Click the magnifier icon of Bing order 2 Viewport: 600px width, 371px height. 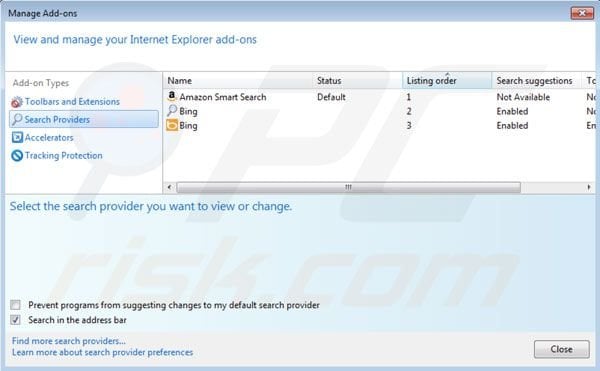(172, 111)
